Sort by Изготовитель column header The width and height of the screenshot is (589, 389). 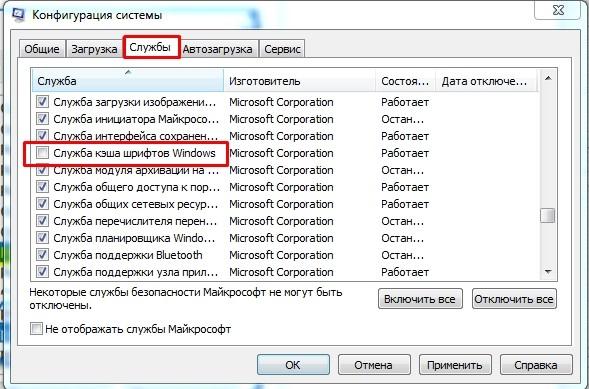click(300, 81)
